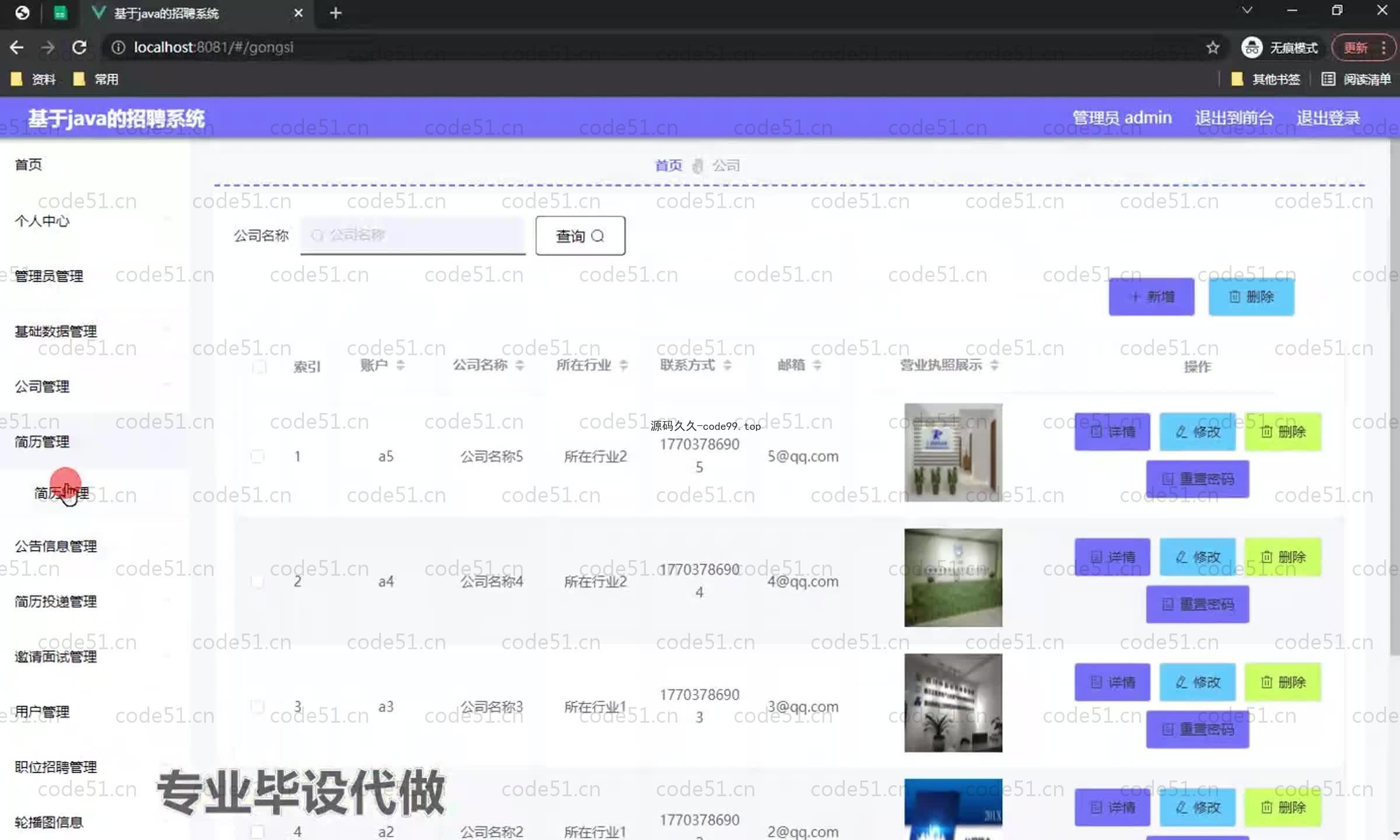This screenshot has width=1400, height=840.
Task: Open 详情 for 公司名称5
Action: click(1112, 432)
